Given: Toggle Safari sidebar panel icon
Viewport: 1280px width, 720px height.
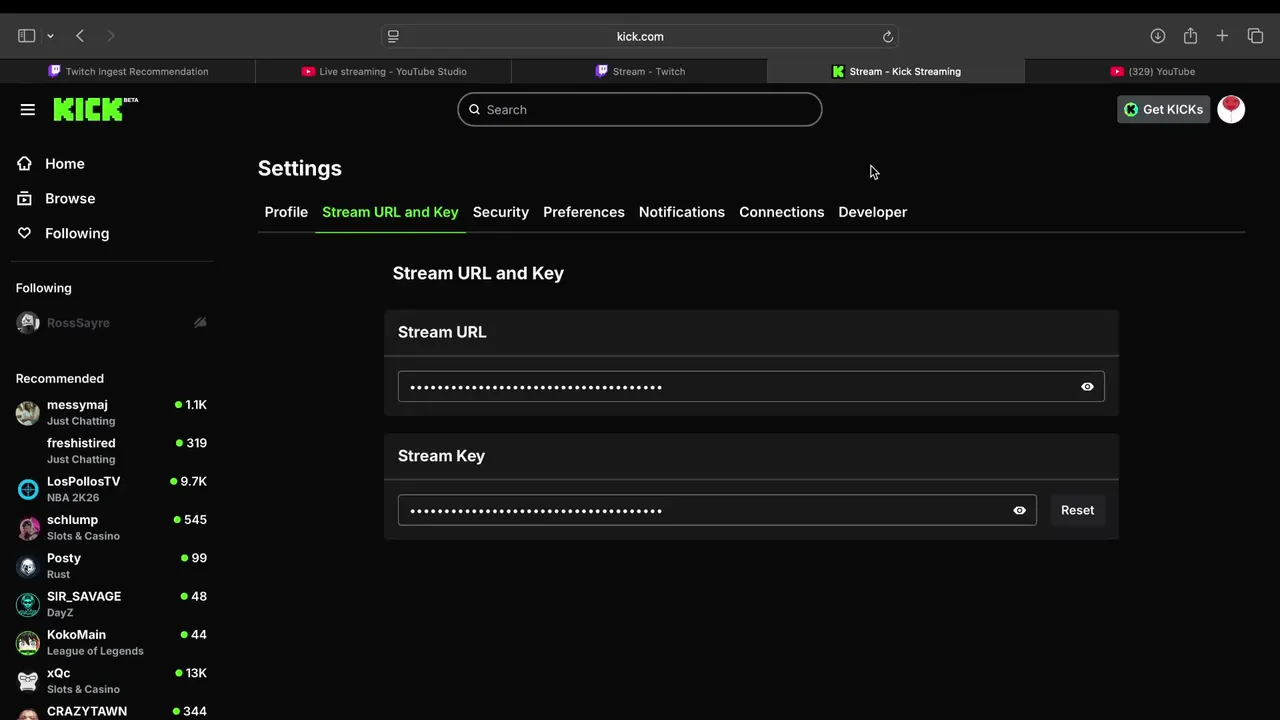Looking at the screenshot, I should tap(27, 36).
